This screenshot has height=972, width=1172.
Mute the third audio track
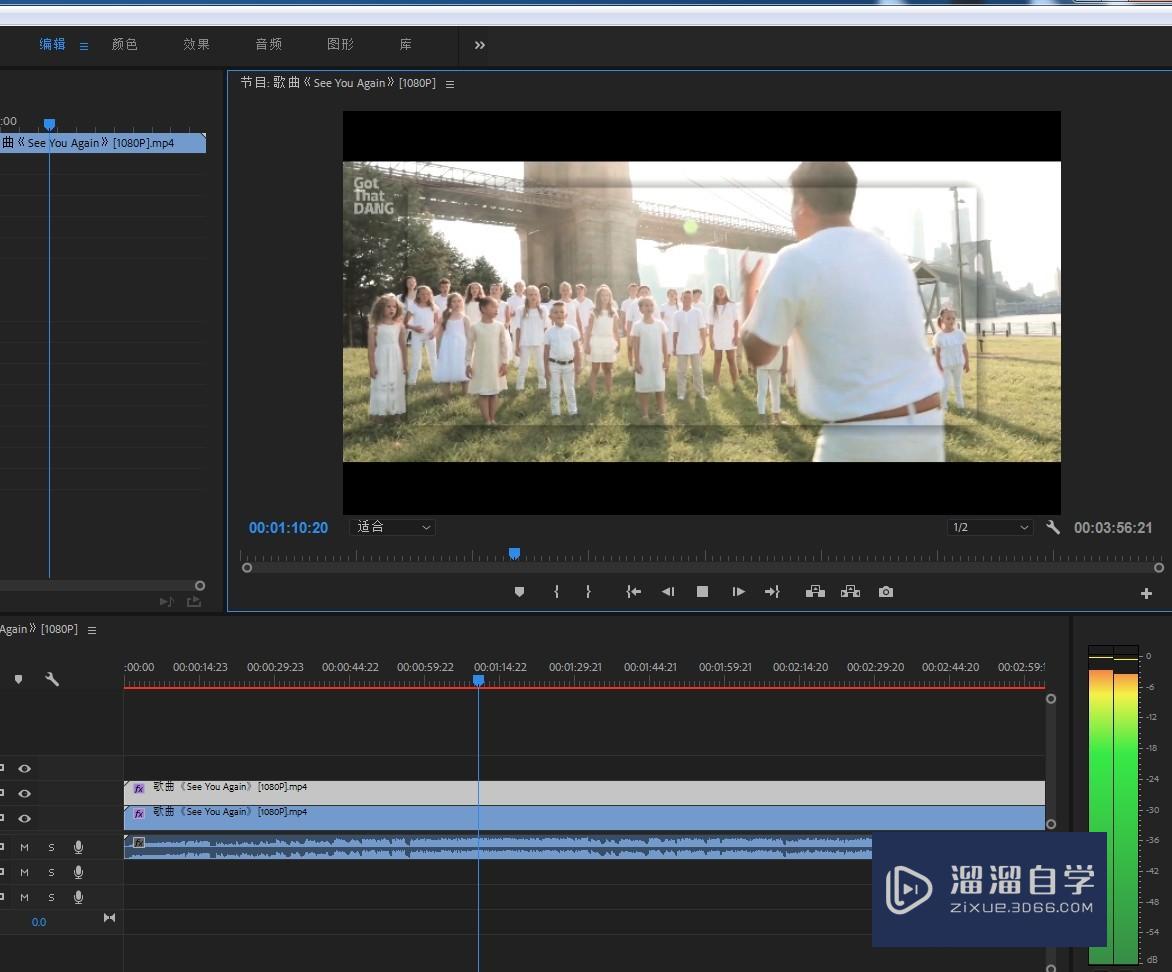[25, 897]
